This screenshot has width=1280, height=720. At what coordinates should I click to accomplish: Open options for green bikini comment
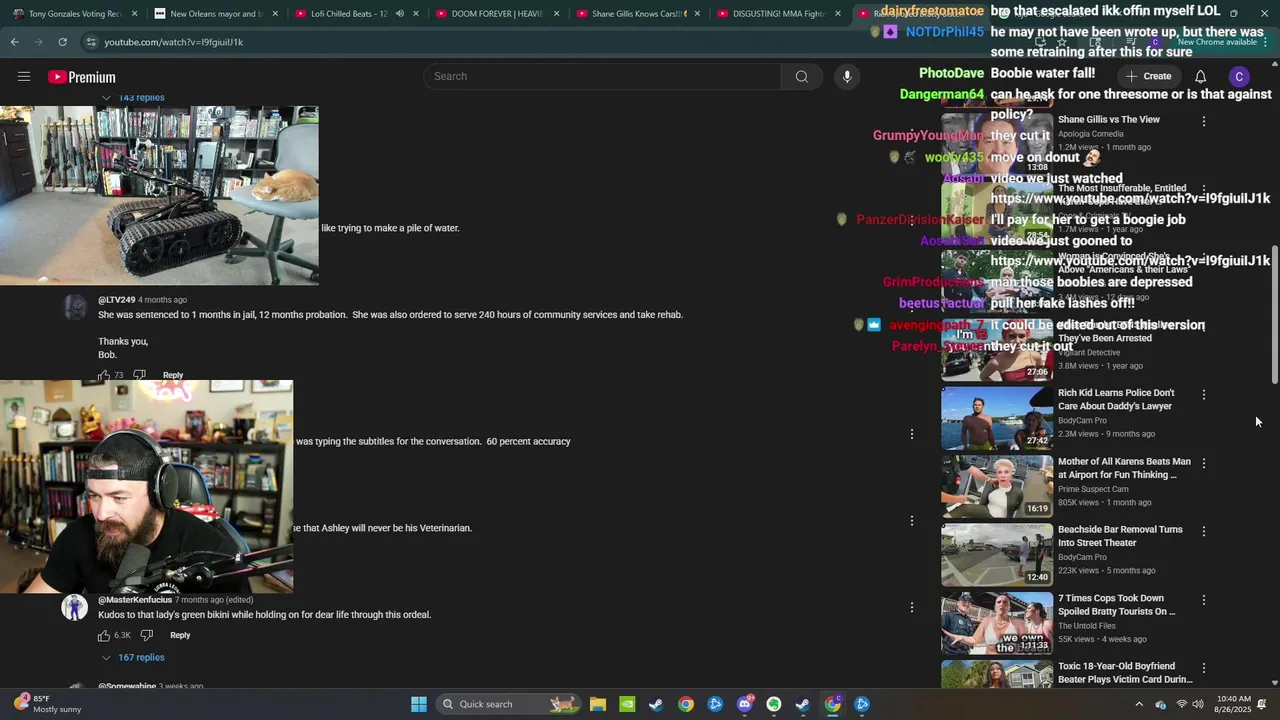pos(911,607)
